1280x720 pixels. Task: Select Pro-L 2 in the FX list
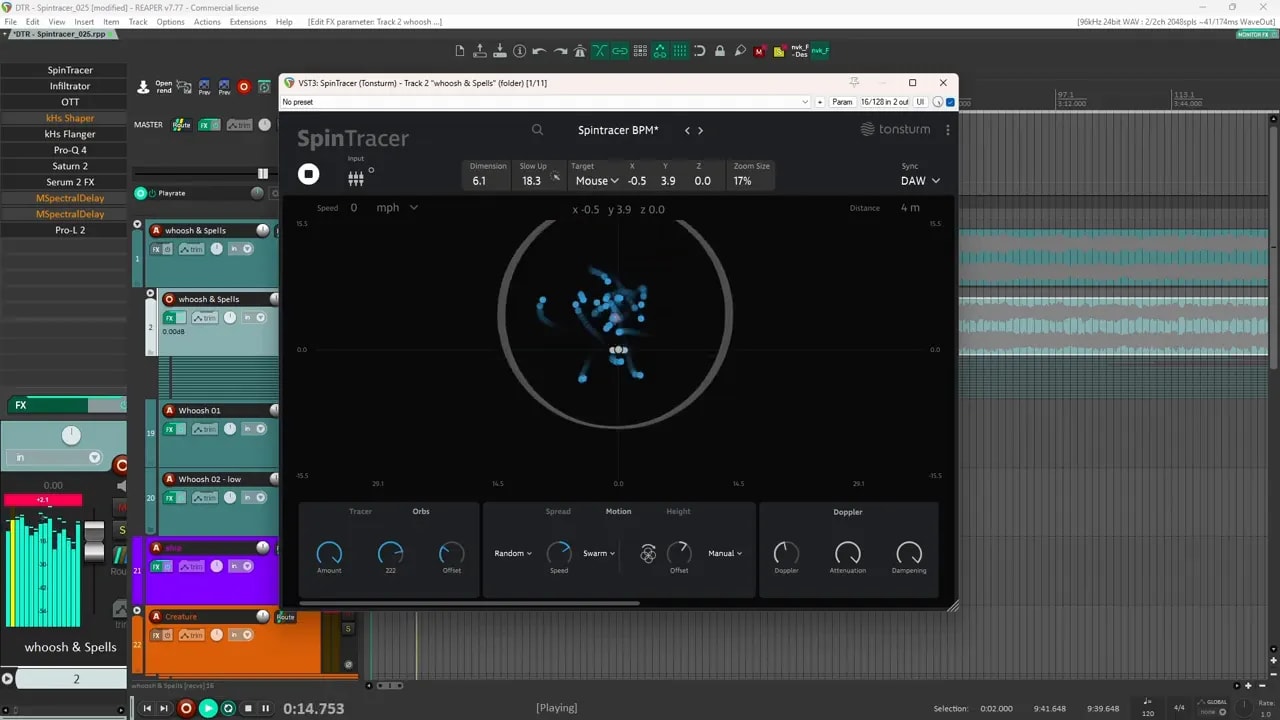click(70, 230)
